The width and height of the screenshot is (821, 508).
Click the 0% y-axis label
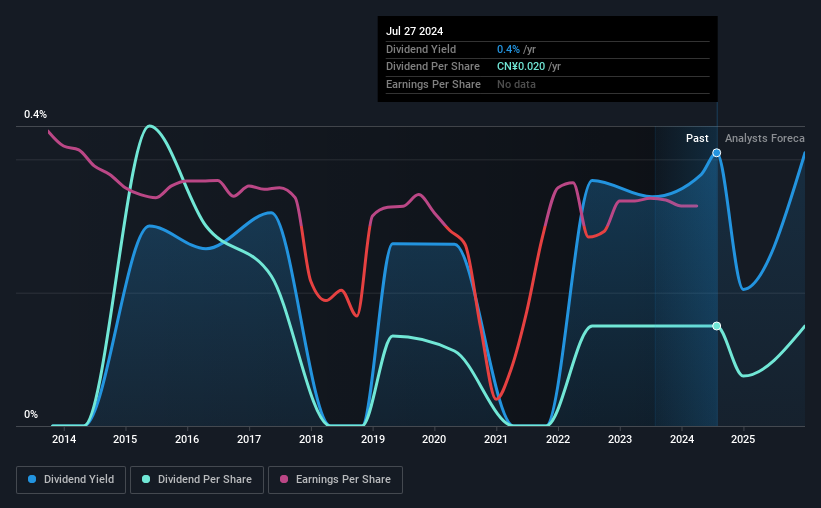31,414
